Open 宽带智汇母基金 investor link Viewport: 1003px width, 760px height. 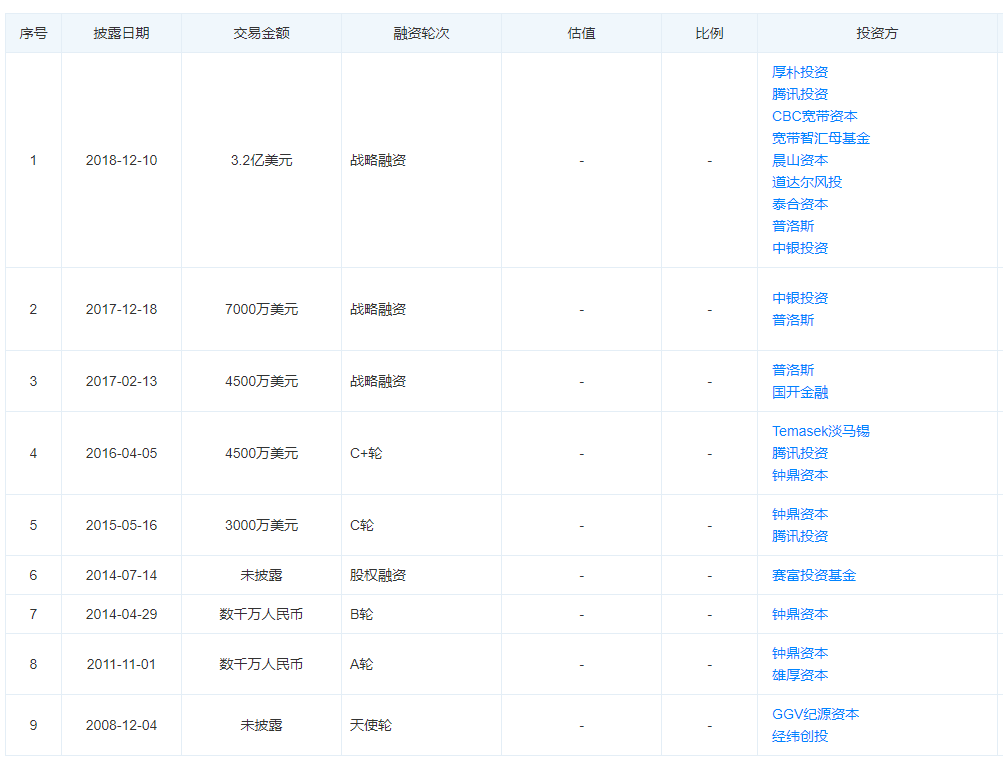(x=821, y=138)
